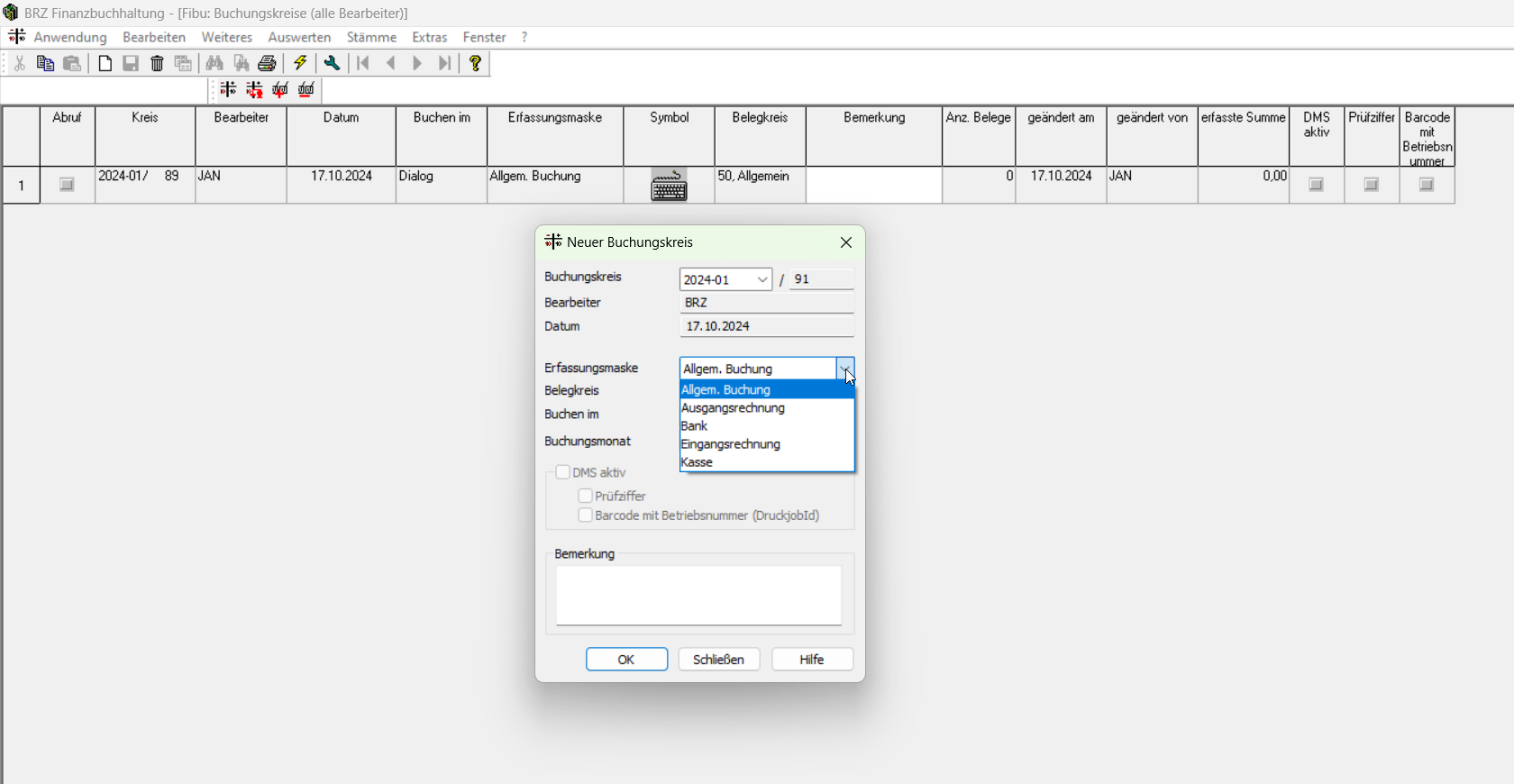Choose Eingangsrechnung in the Erfassungsmaske list
Image resolution: width=1514 pixels, height=784 pixels.
pos(767,444)
